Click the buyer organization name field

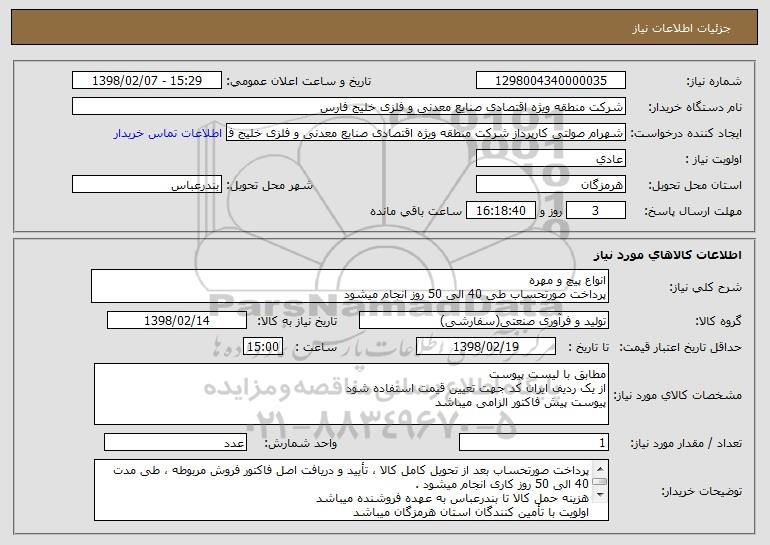coord(349,107)
